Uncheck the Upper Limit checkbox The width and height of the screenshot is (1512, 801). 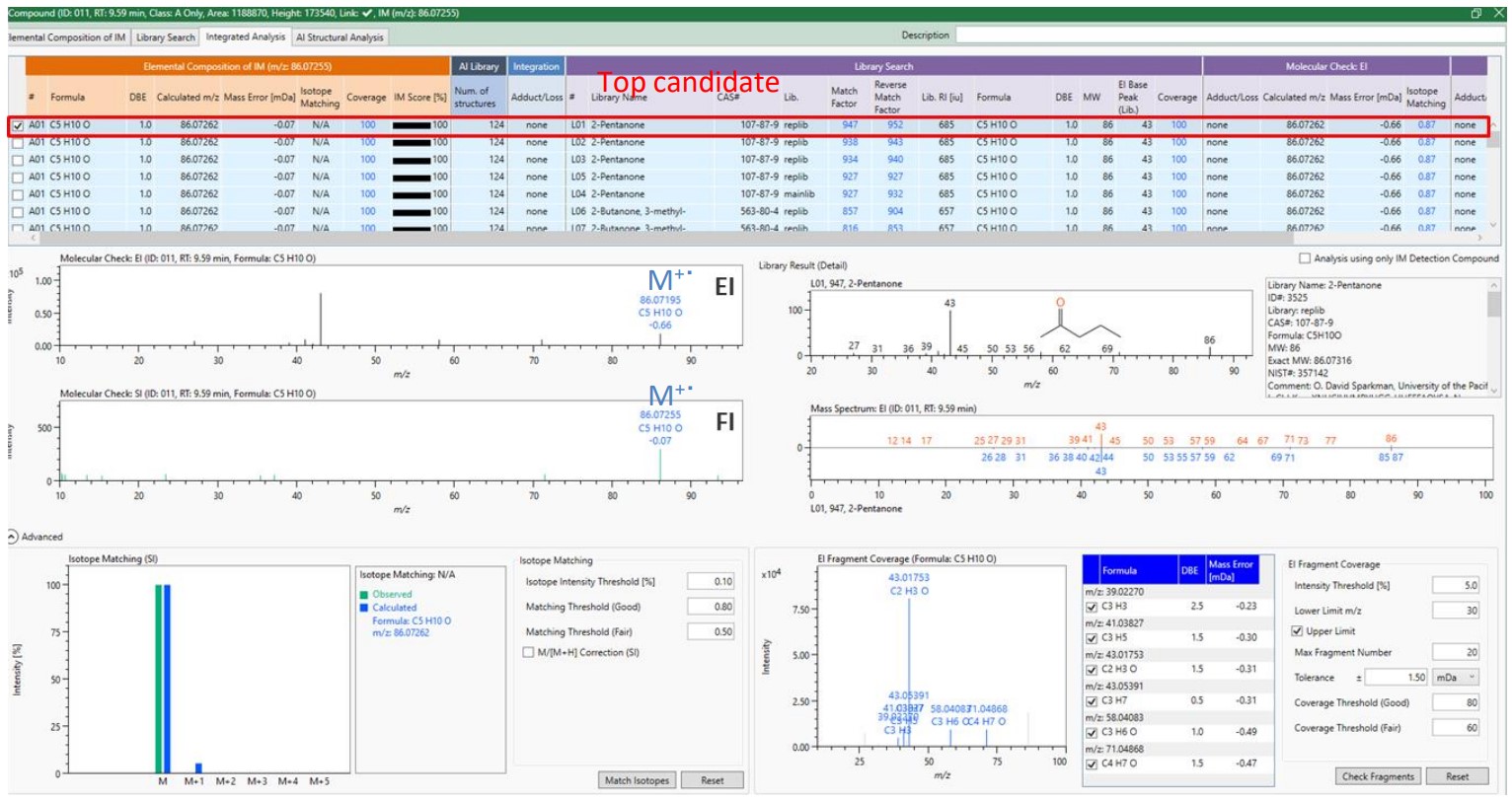1297,631
